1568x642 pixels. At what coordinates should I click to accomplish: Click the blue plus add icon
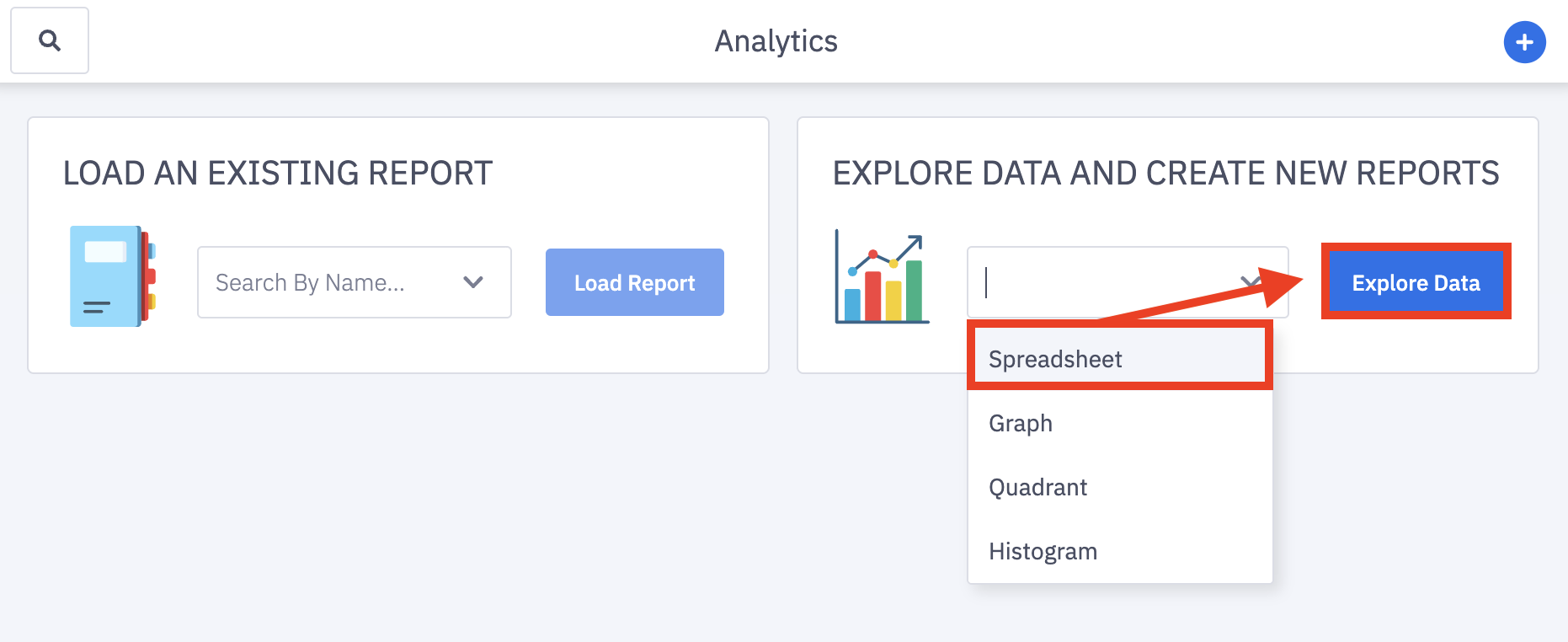point(1524,42)
